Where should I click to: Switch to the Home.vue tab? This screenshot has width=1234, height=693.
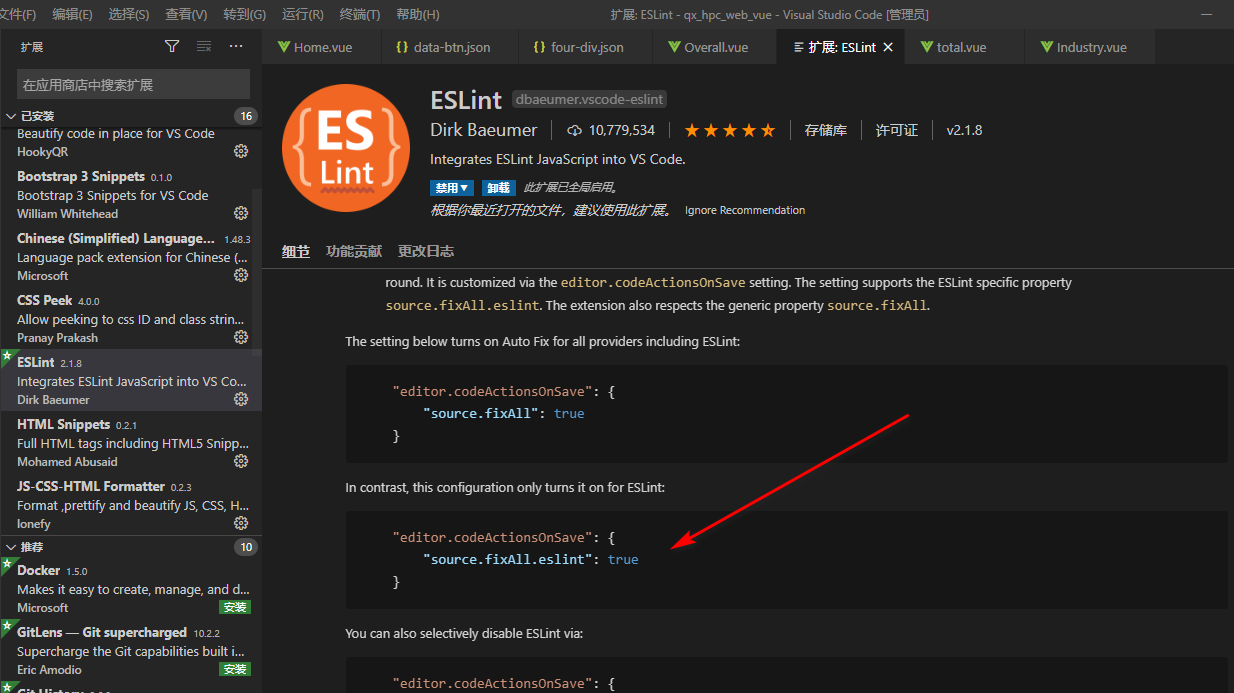(322, 47)
